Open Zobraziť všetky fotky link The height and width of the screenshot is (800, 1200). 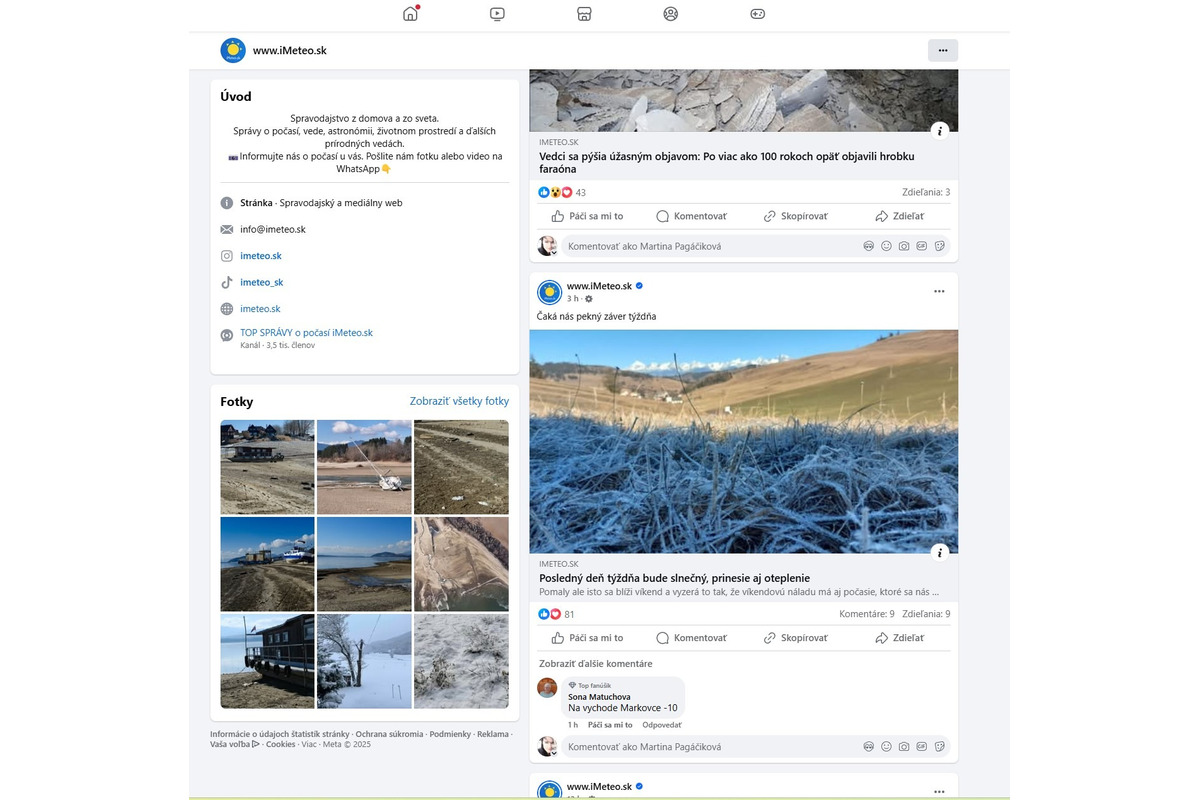tap(459, 401)
